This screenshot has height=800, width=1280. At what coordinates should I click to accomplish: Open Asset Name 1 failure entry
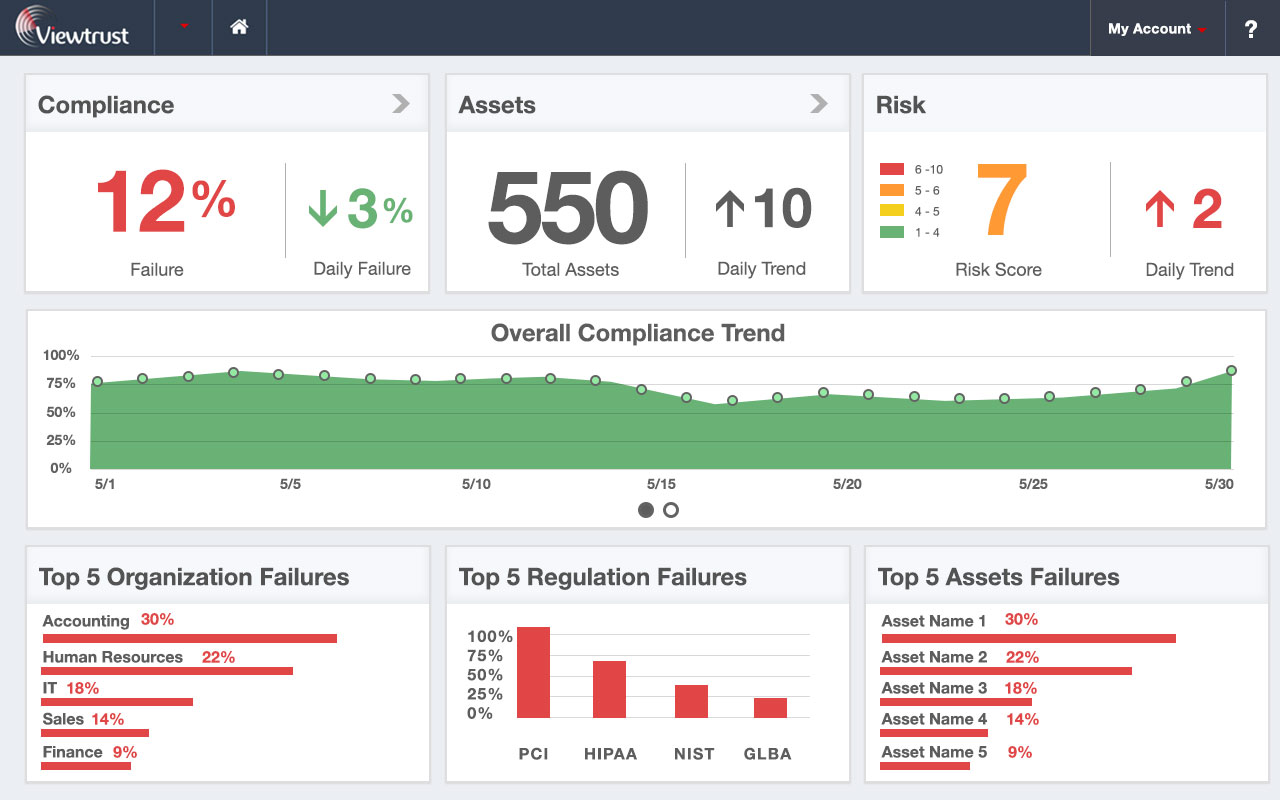pos(933,621)
